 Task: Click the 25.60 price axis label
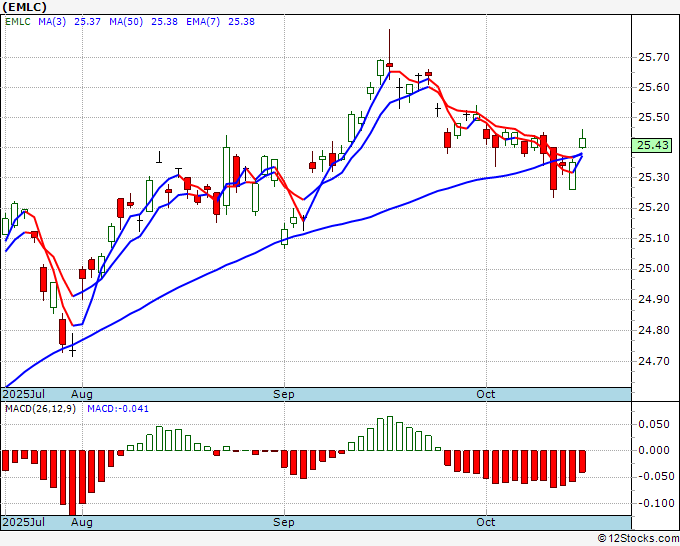pos(653,88)
